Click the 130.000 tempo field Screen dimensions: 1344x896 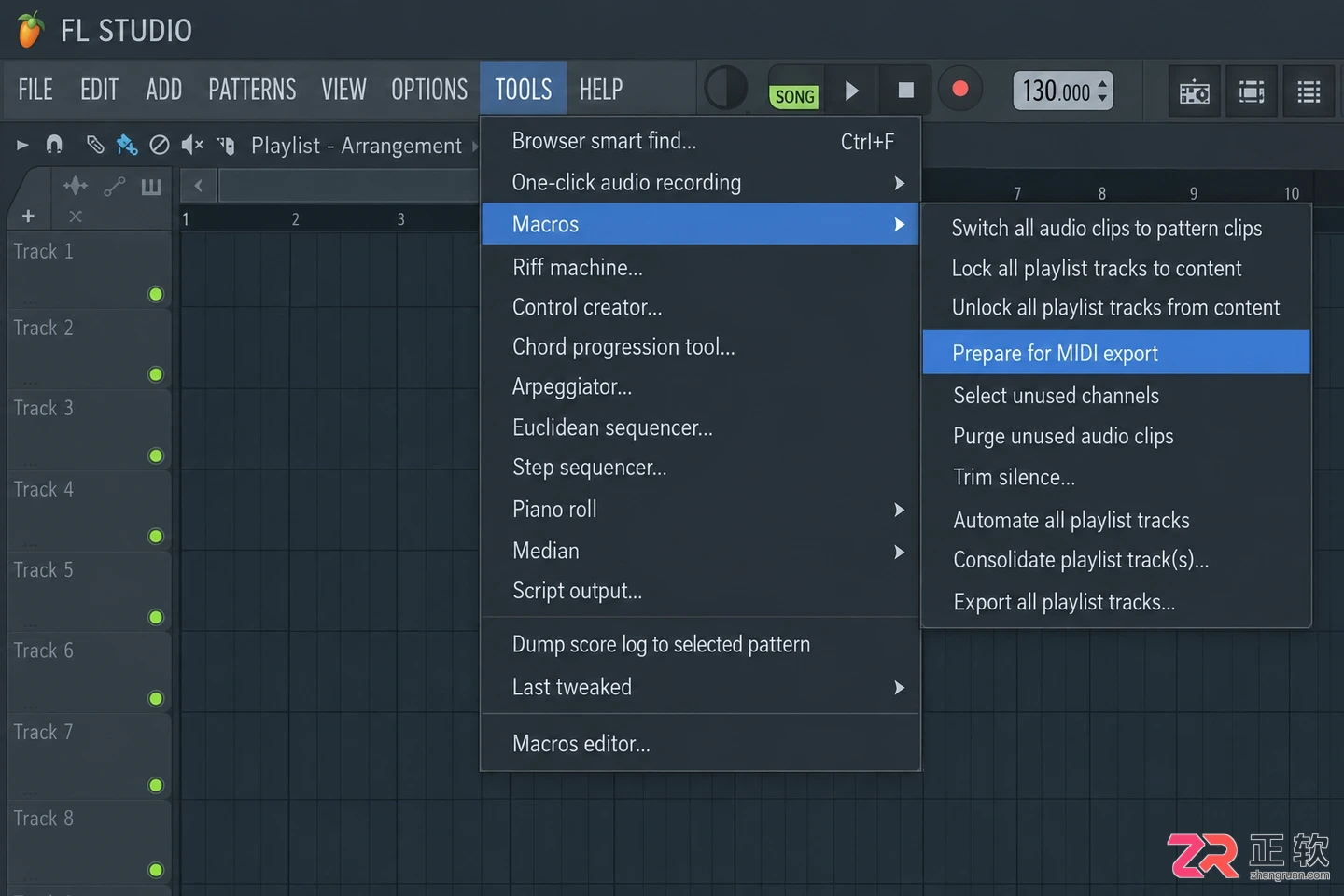(1063, 91)
